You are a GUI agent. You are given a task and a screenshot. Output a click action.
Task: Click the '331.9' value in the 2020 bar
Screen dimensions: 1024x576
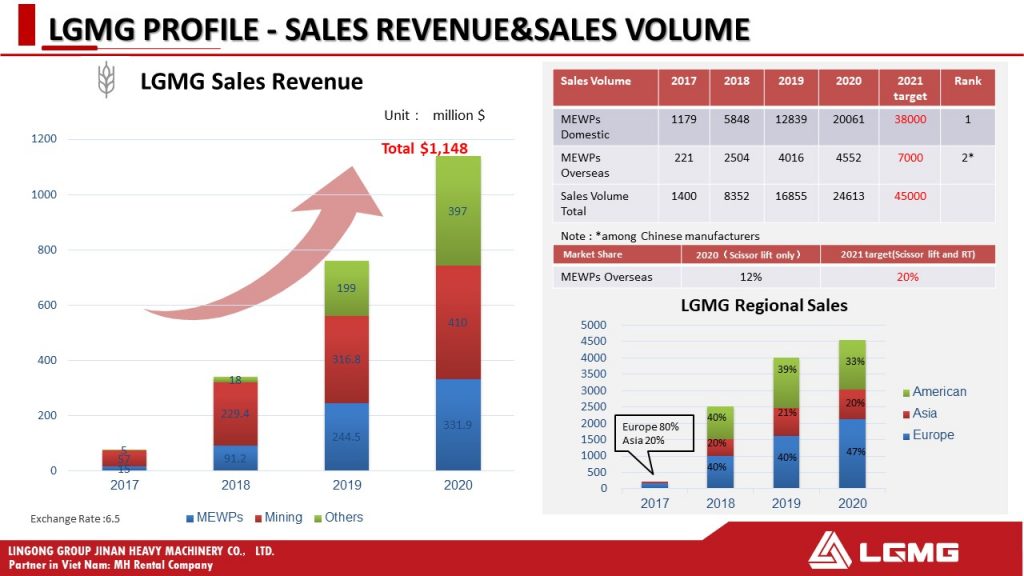click(x=458, y=425)
